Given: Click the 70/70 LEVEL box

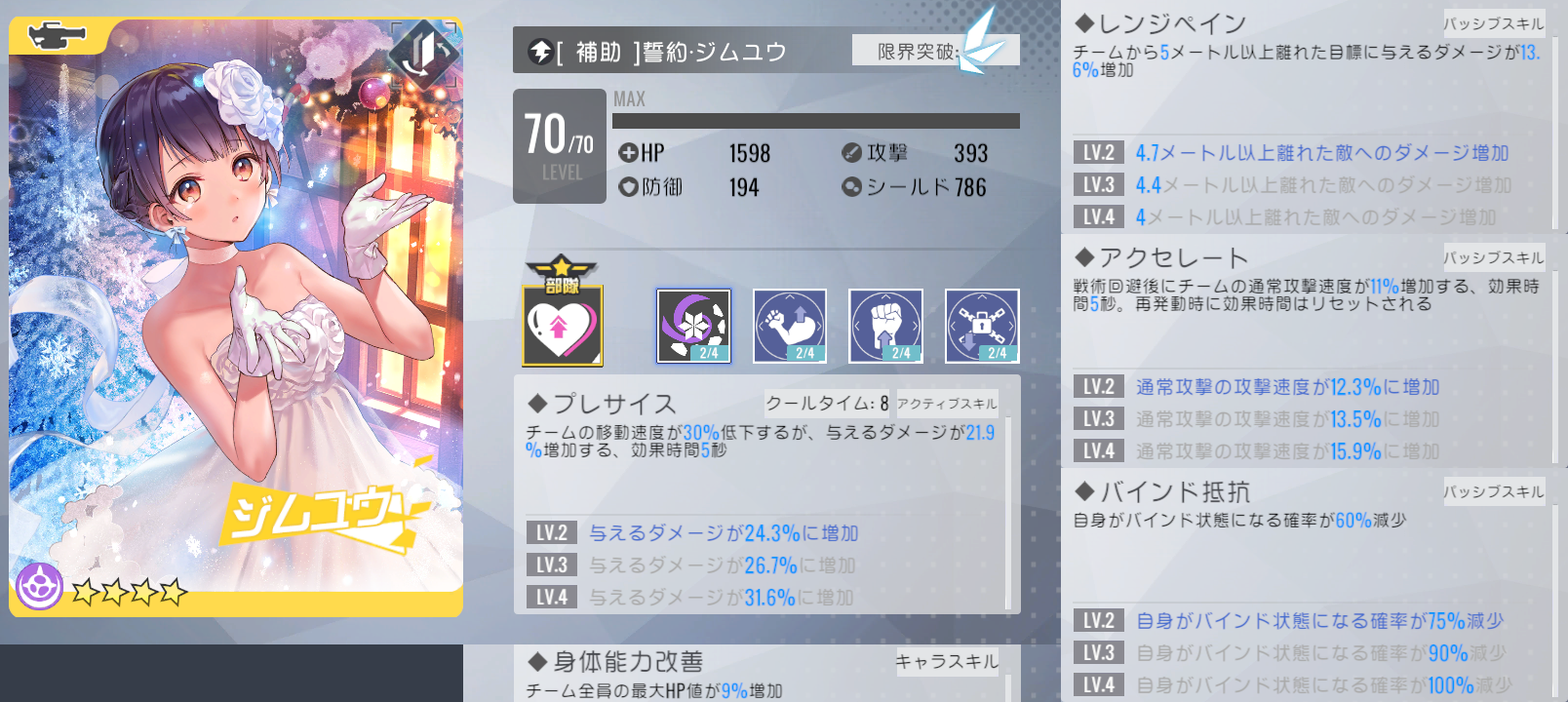Looking at the screenshot, I should [560, 146].
